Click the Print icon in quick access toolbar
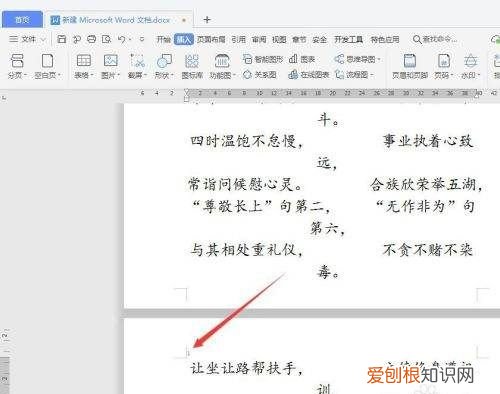 [91, 39]
